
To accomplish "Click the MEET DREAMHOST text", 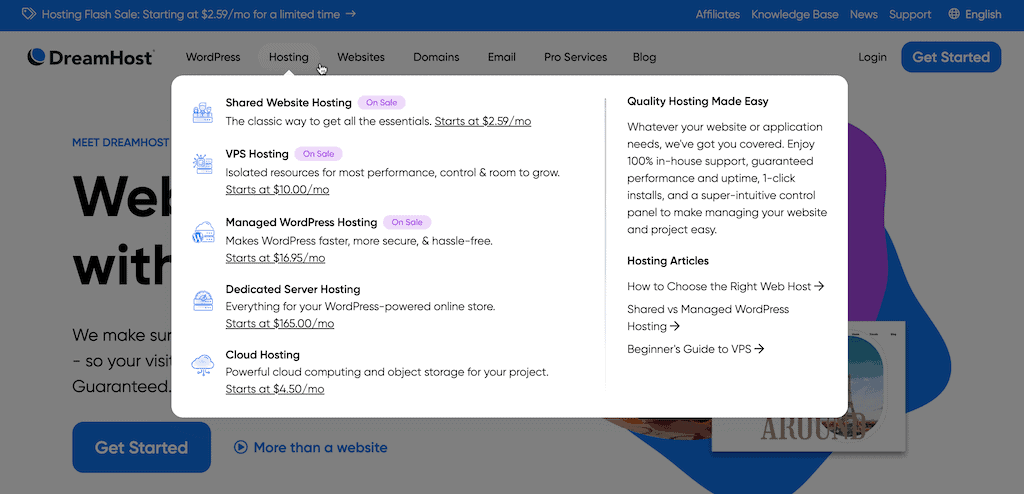I will (121, 142).
